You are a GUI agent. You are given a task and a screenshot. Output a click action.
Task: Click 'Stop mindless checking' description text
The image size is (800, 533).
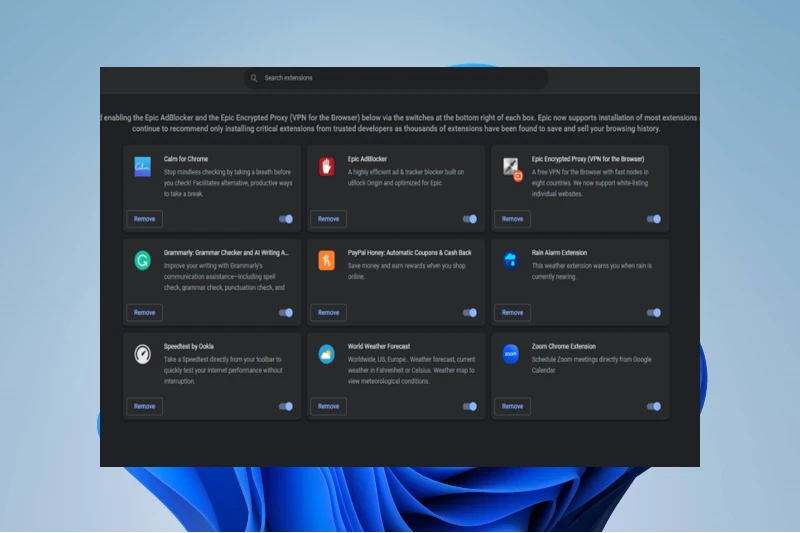(x=228, y=183)
